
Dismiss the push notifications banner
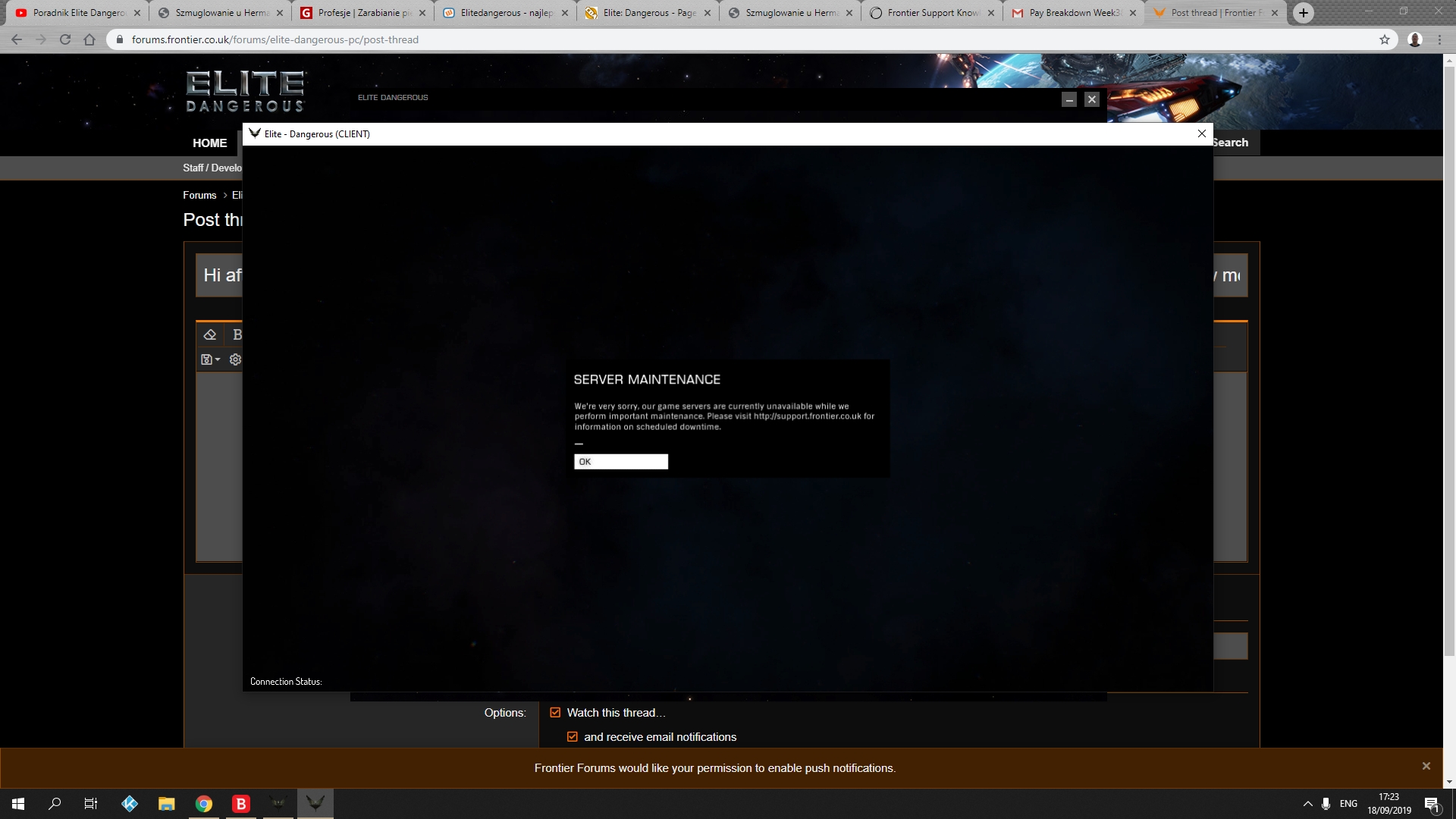pyautogui.click(x=1426, y=766)
